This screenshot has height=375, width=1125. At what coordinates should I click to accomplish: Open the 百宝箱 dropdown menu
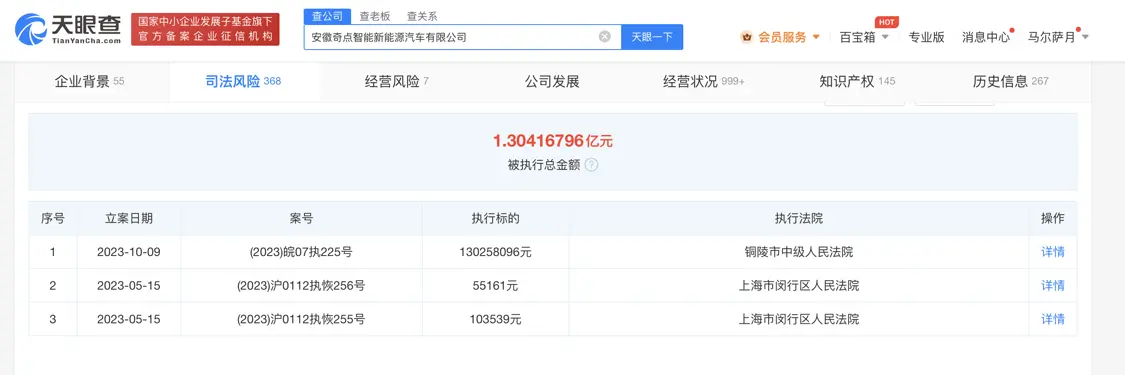(x=864, y=37)
